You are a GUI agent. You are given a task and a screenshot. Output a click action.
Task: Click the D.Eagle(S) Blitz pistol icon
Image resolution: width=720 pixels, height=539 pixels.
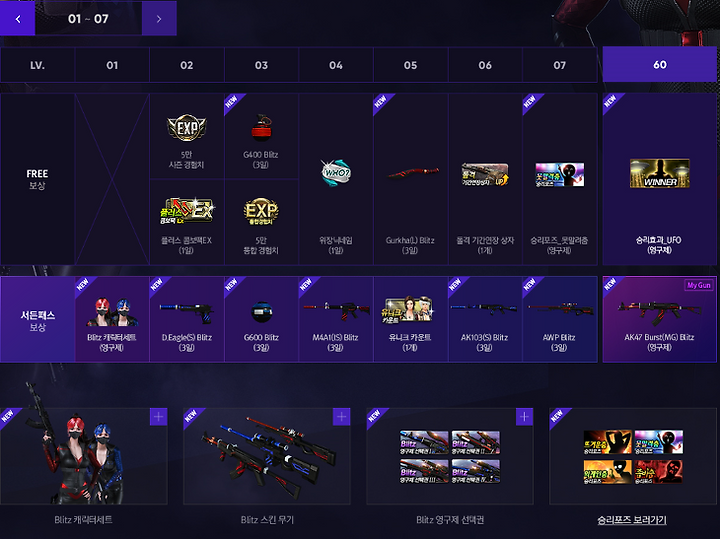point(186,312)
